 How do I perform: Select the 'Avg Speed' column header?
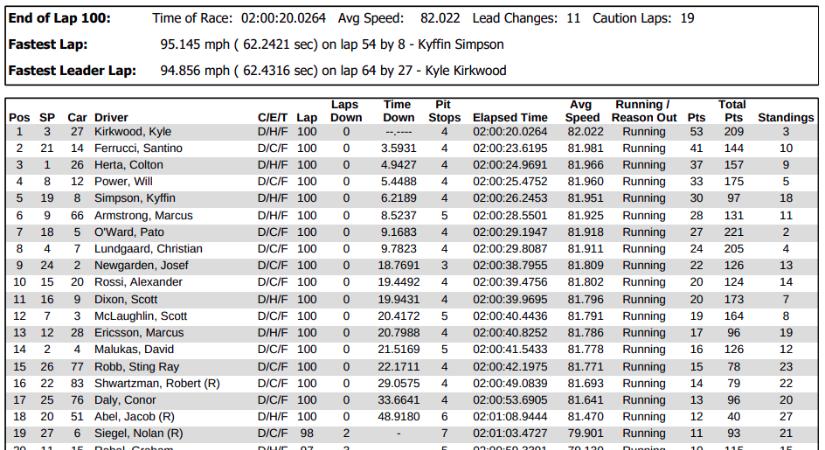[582, 111]
